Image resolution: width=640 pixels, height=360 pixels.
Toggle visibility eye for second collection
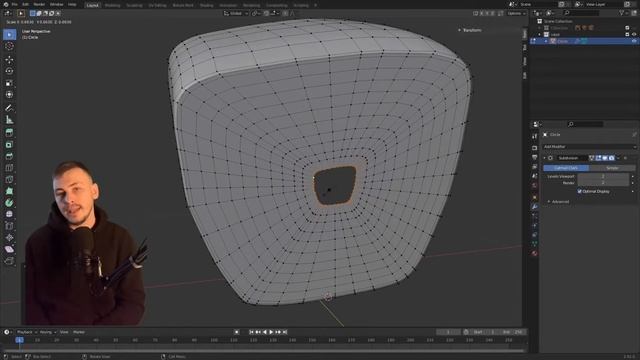[634, 35]
